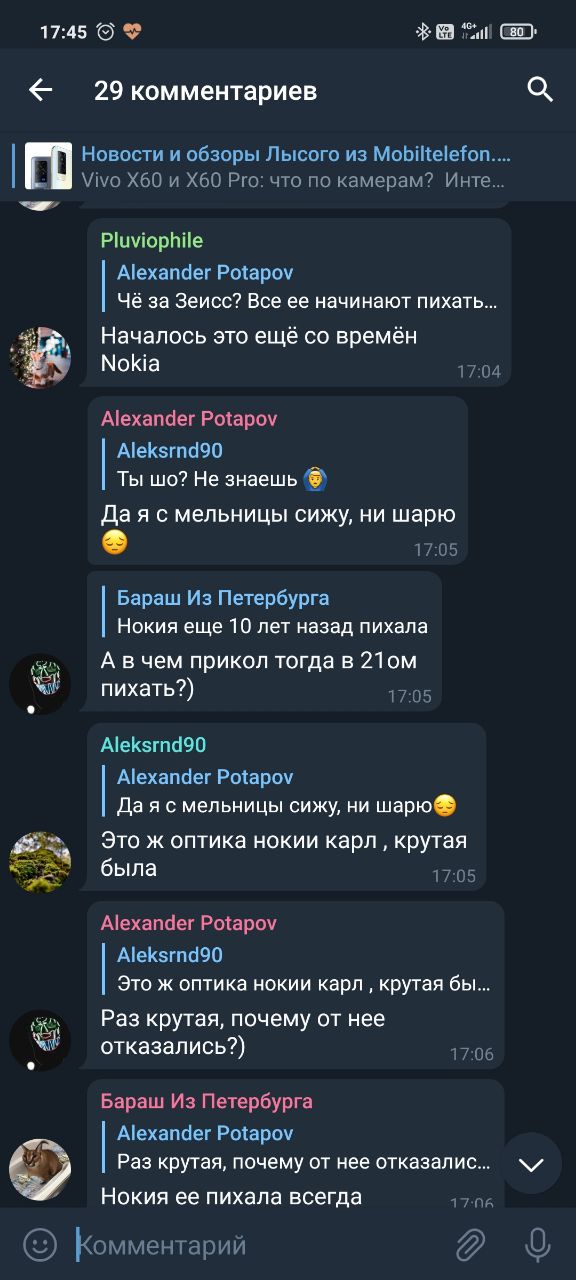
Task: Jump to bottom with chevron-down button
Action: tap(531, 1164)
